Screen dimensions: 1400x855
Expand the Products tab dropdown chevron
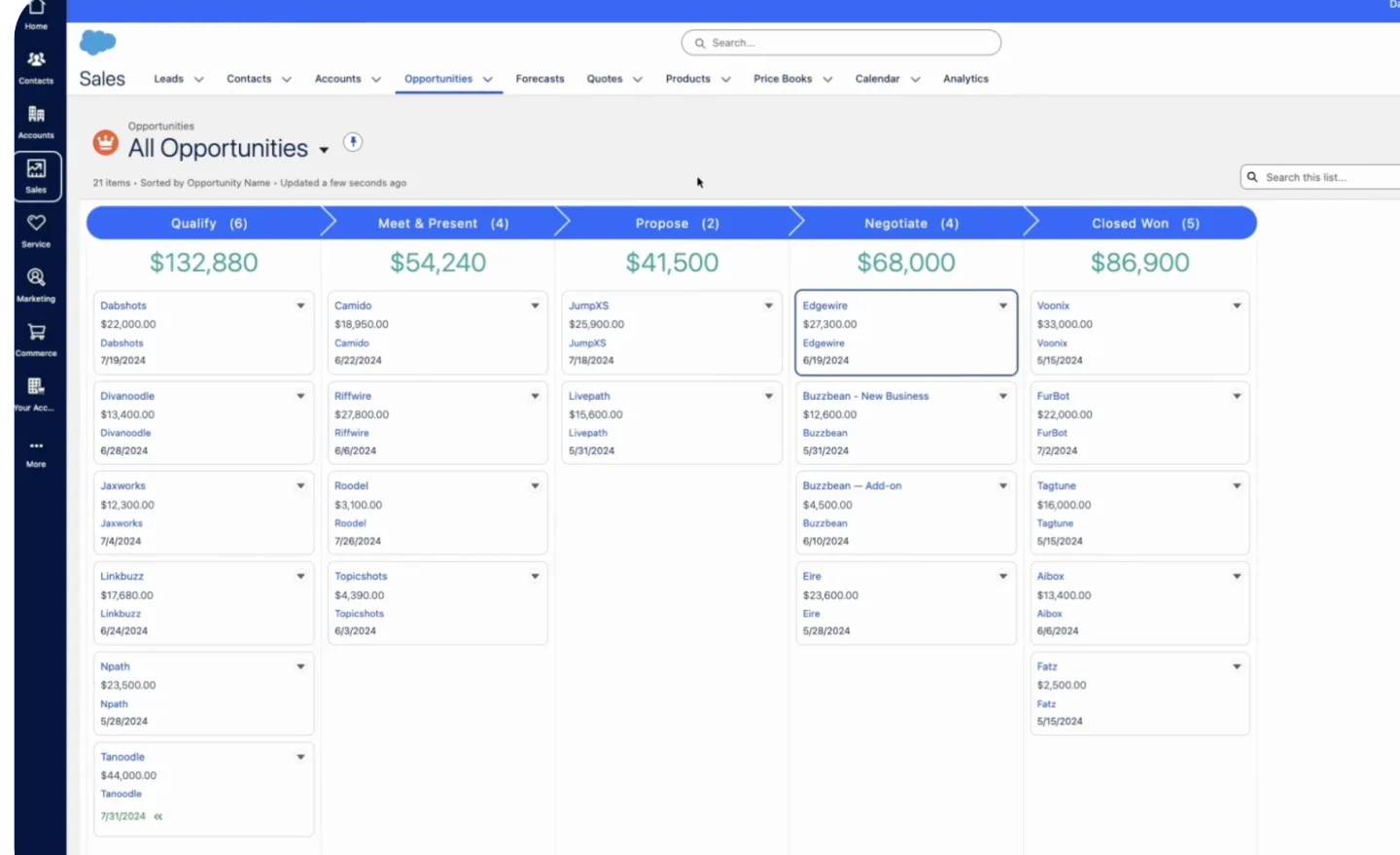[725, 80]
